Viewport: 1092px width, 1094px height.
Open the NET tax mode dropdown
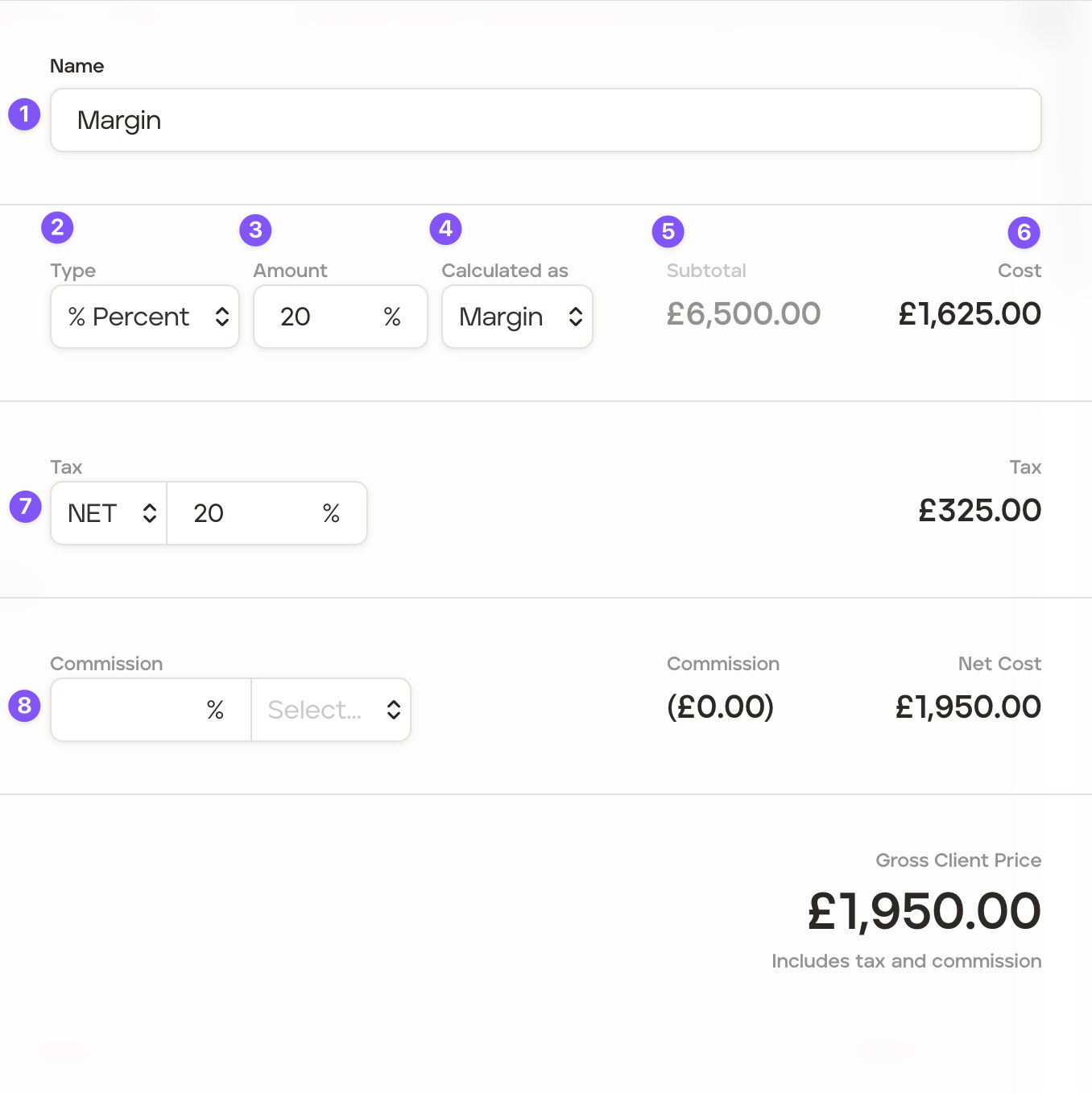pyautogui.click(x=110, y=513)
